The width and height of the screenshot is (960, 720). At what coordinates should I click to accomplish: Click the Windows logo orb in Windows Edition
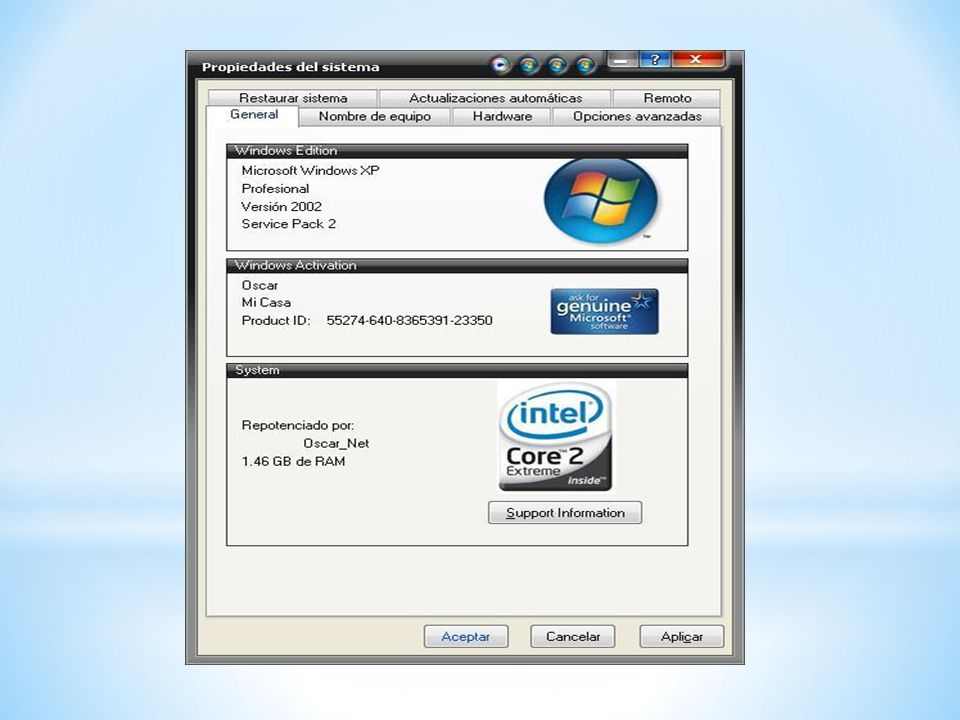[x=601, y=200]
